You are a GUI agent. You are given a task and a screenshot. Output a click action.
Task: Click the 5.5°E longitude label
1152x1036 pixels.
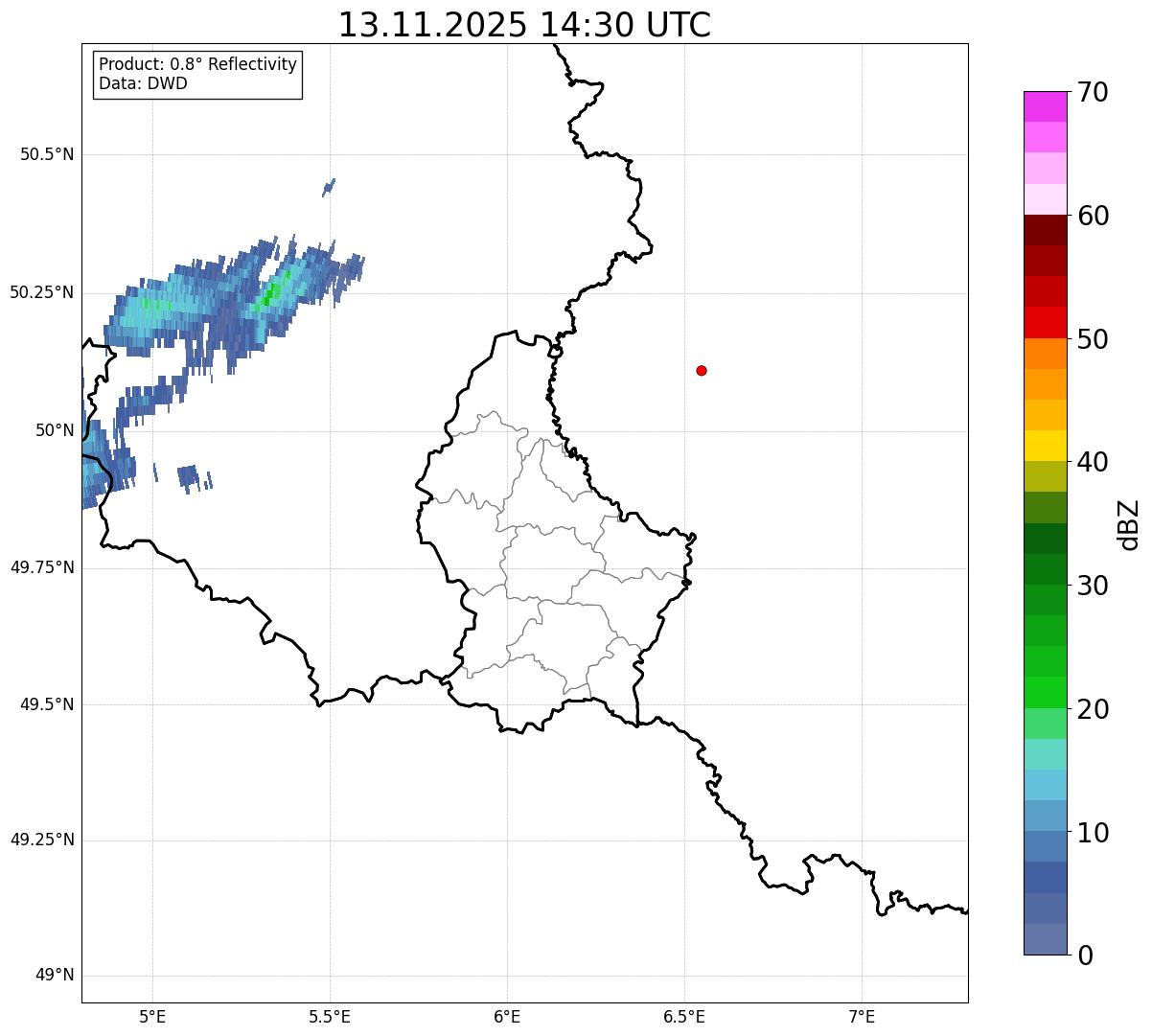(x=330, y=1017)
